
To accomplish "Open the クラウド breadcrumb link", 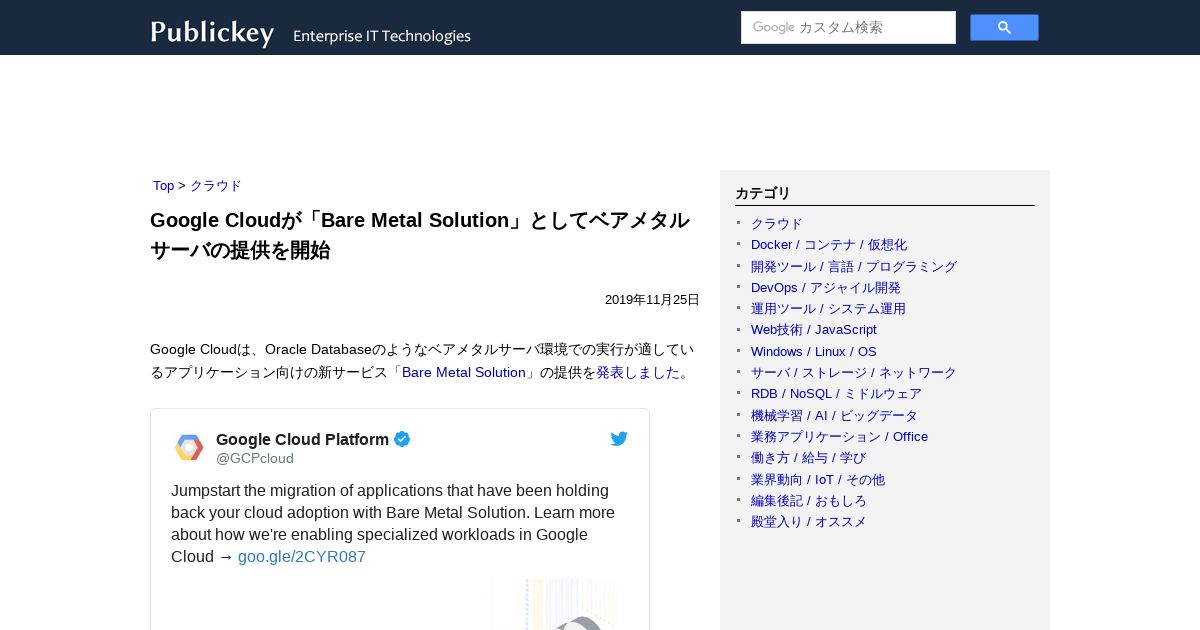I will 216,186.
